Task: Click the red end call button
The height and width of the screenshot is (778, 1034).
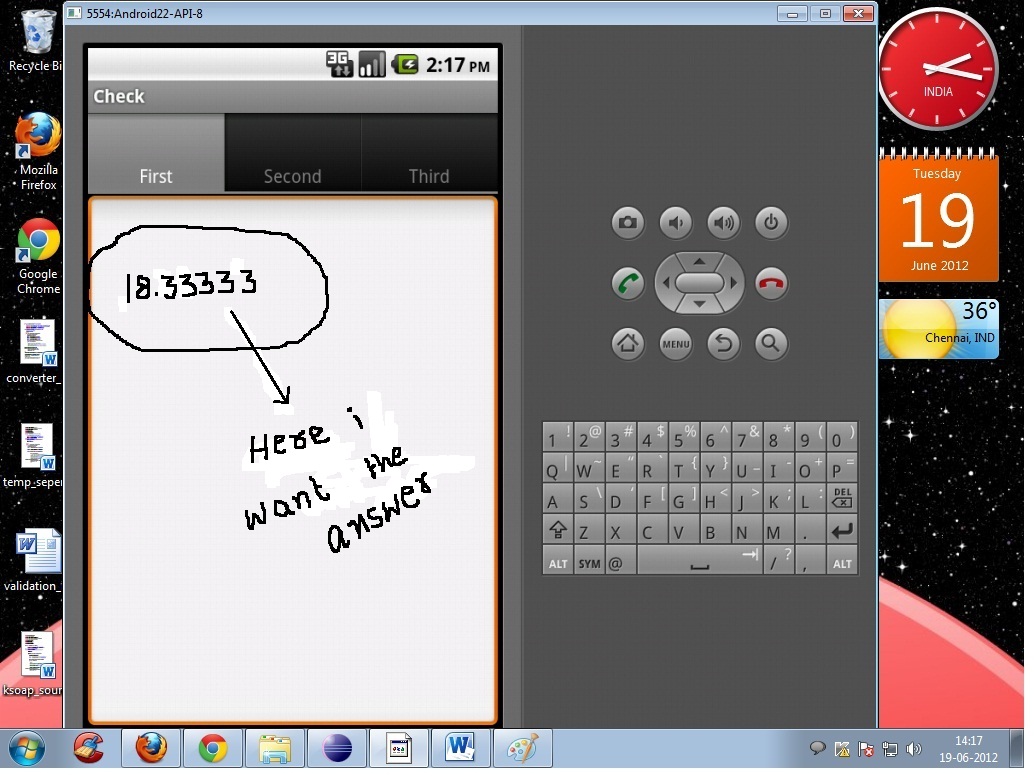Action: tap(771, 284)
